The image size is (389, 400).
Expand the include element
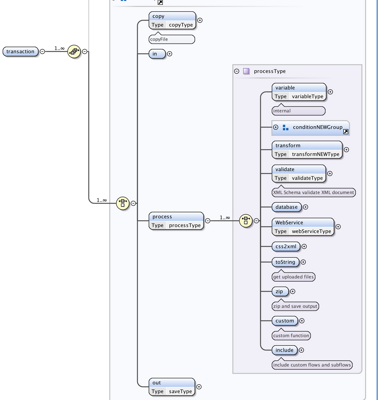(301, 350)
